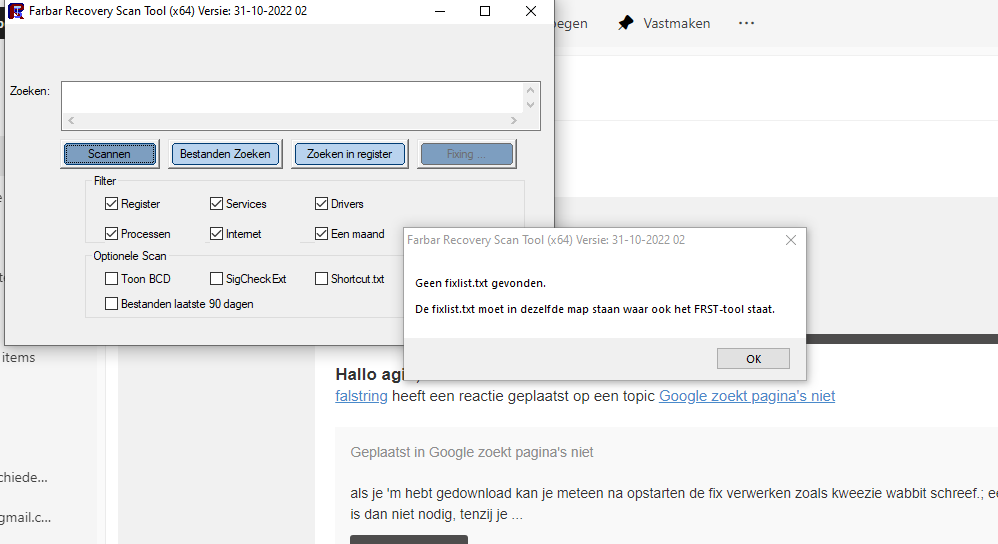Image resolution: width=998 pixels, height=544 pixels.
Task: Click the Scannen button
Action: click(110, 154)
